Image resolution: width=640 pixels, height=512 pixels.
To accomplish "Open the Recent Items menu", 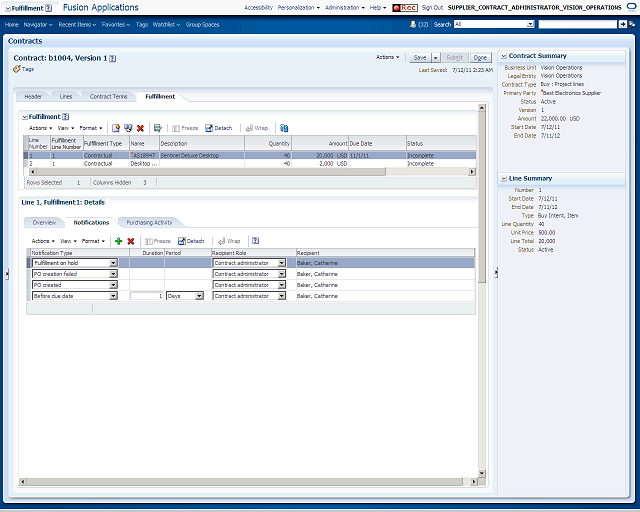I will point(77,25).
